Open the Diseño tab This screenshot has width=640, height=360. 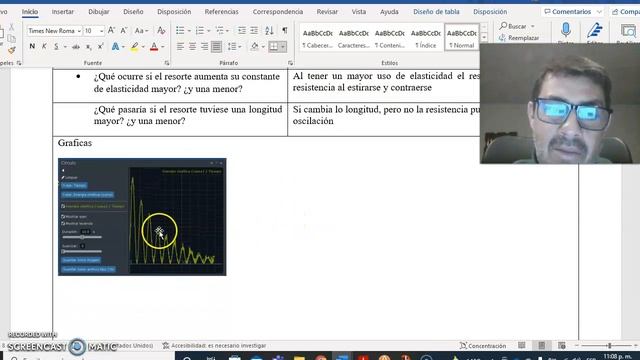133,12
